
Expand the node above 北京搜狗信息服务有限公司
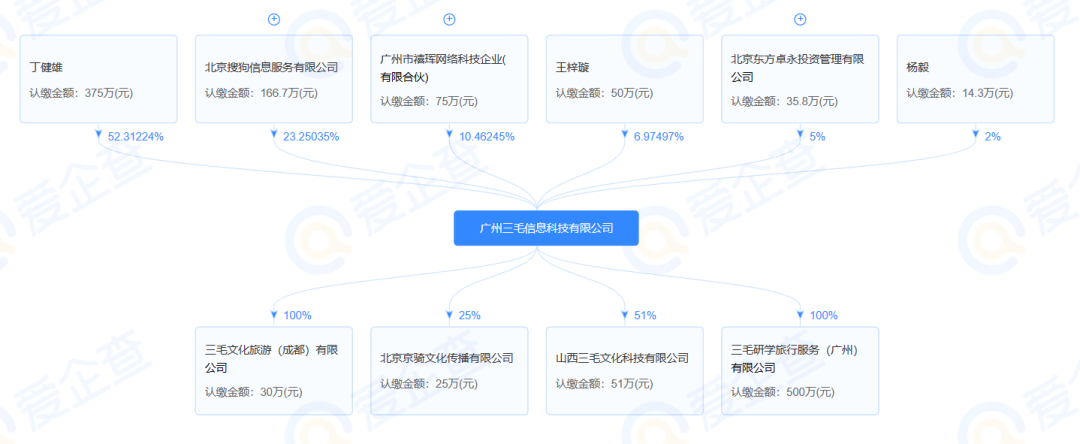[x=273, y=19]
